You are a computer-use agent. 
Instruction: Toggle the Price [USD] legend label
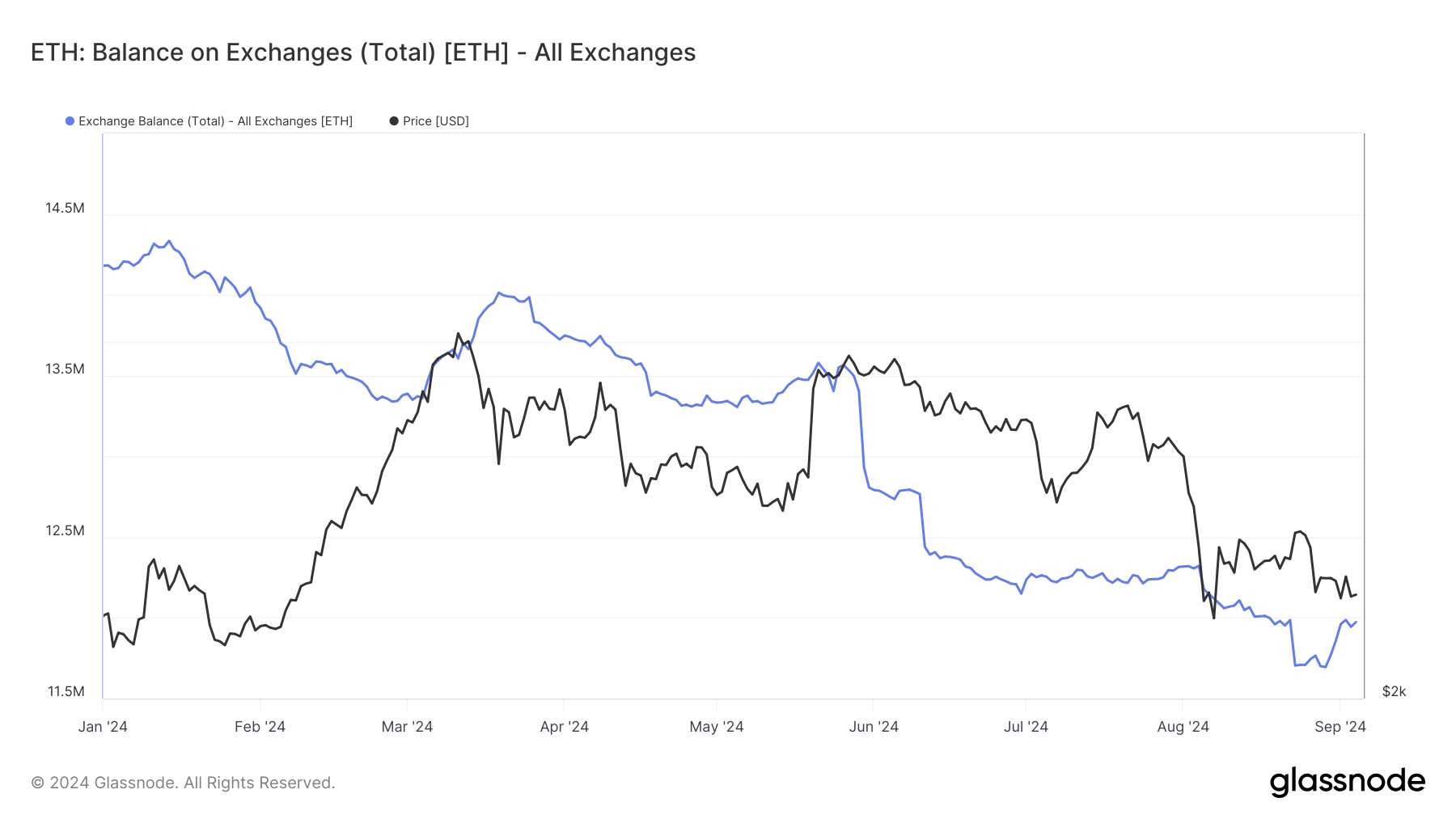(x=436, y=121)
